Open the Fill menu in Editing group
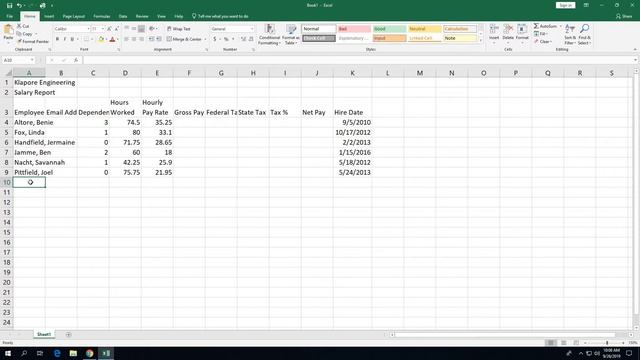 point(542,34)
